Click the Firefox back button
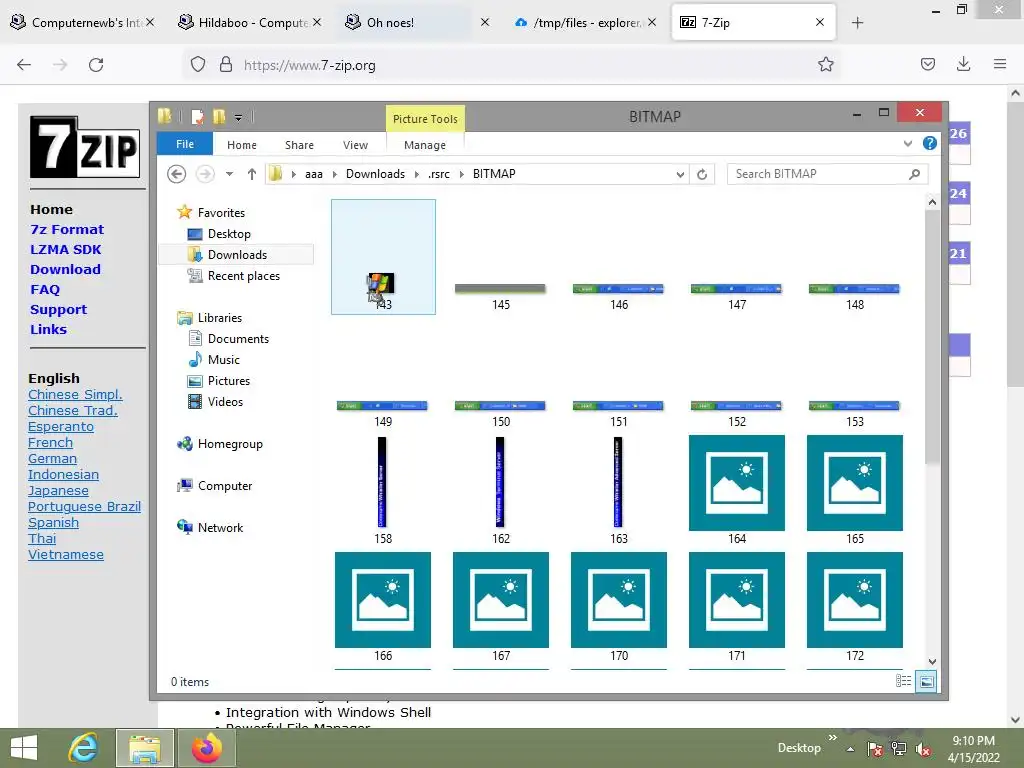Viewport: 1024px width, 768px height. click(x=24, y=65)
